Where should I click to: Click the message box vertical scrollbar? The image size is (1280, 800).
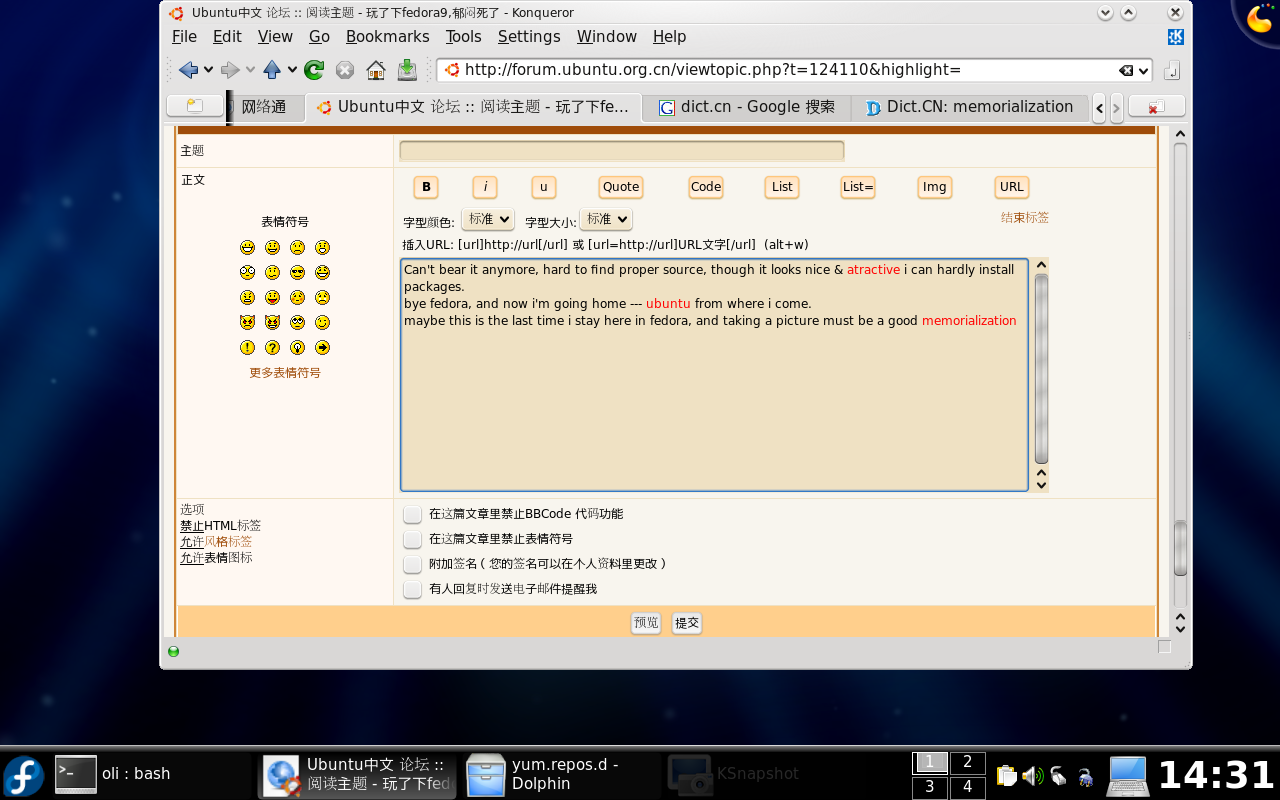[1041, 375]
